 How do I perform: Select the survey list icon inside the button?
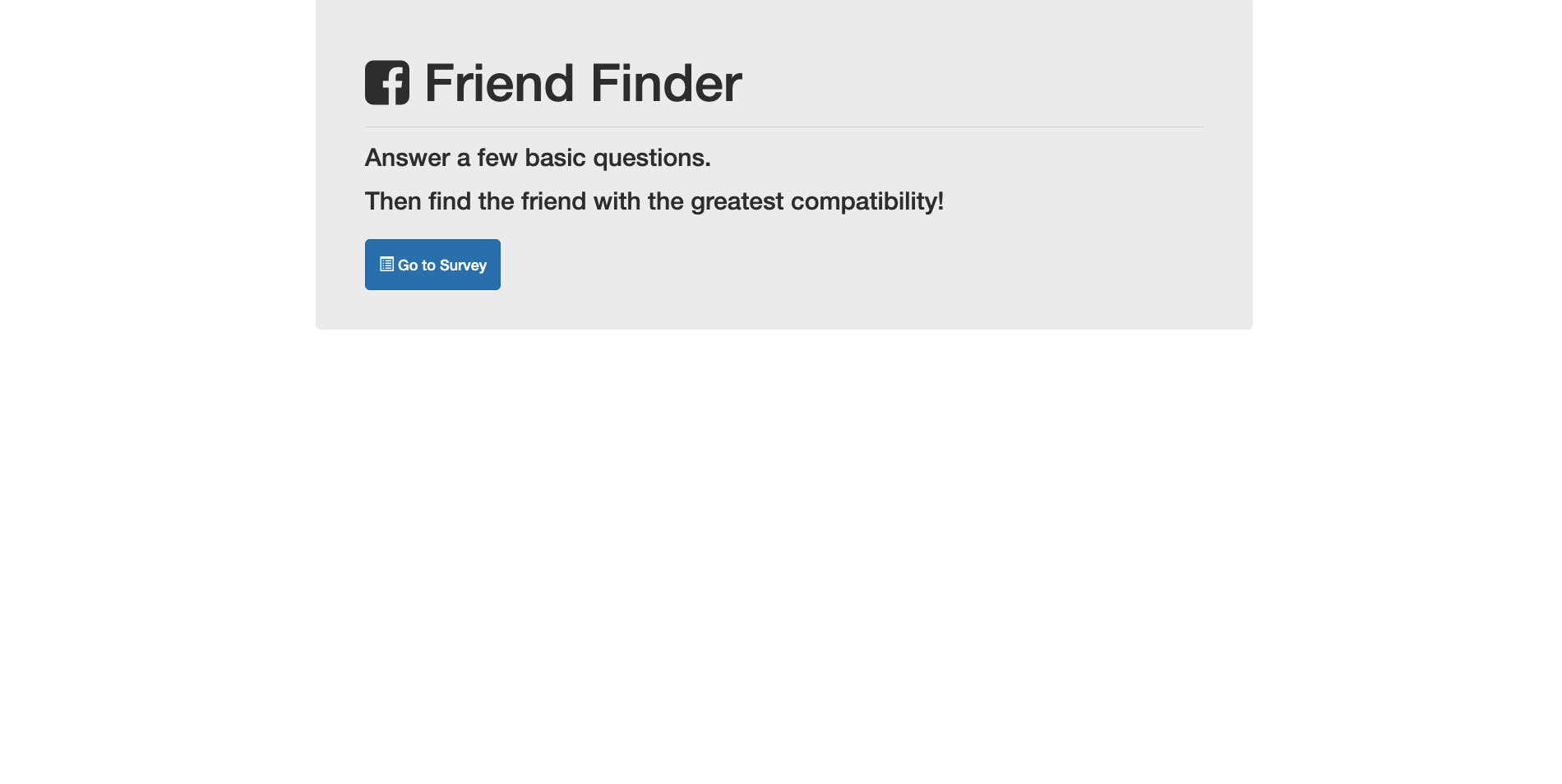click(386, 265)
